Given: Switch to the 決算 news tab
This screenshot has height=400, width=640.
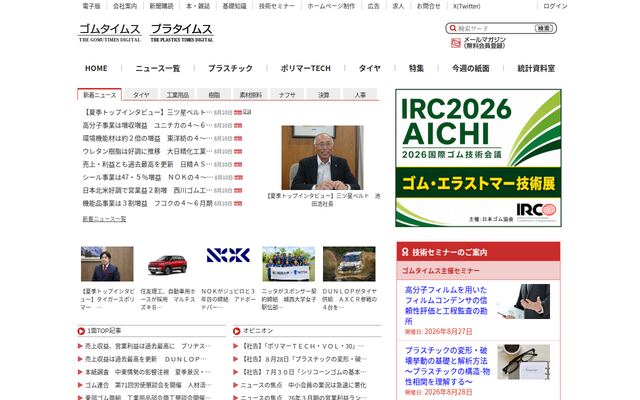Looking at the screenshot, I should click(323, 95).
